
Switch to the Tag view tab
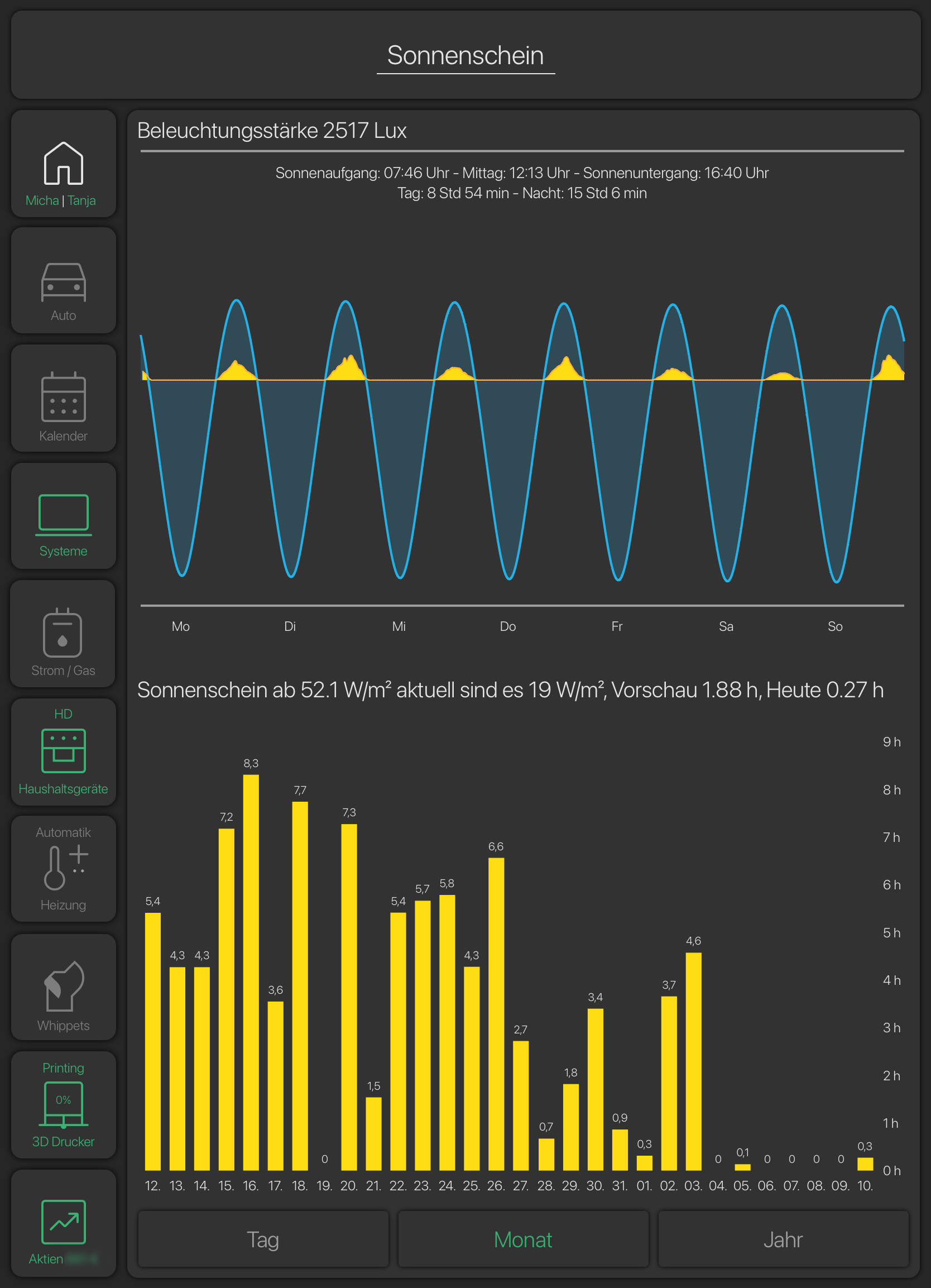tap(263, 1239)
